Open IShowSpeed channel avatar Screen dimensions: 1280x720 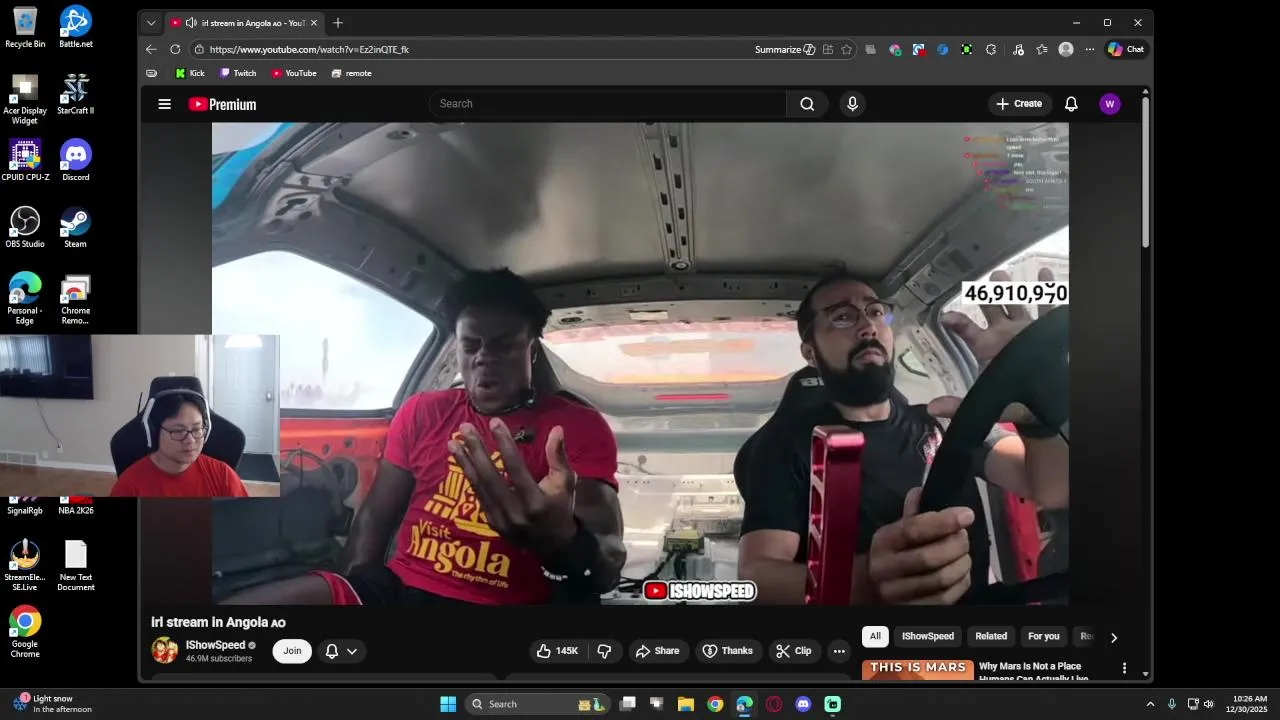click(165, 650)
